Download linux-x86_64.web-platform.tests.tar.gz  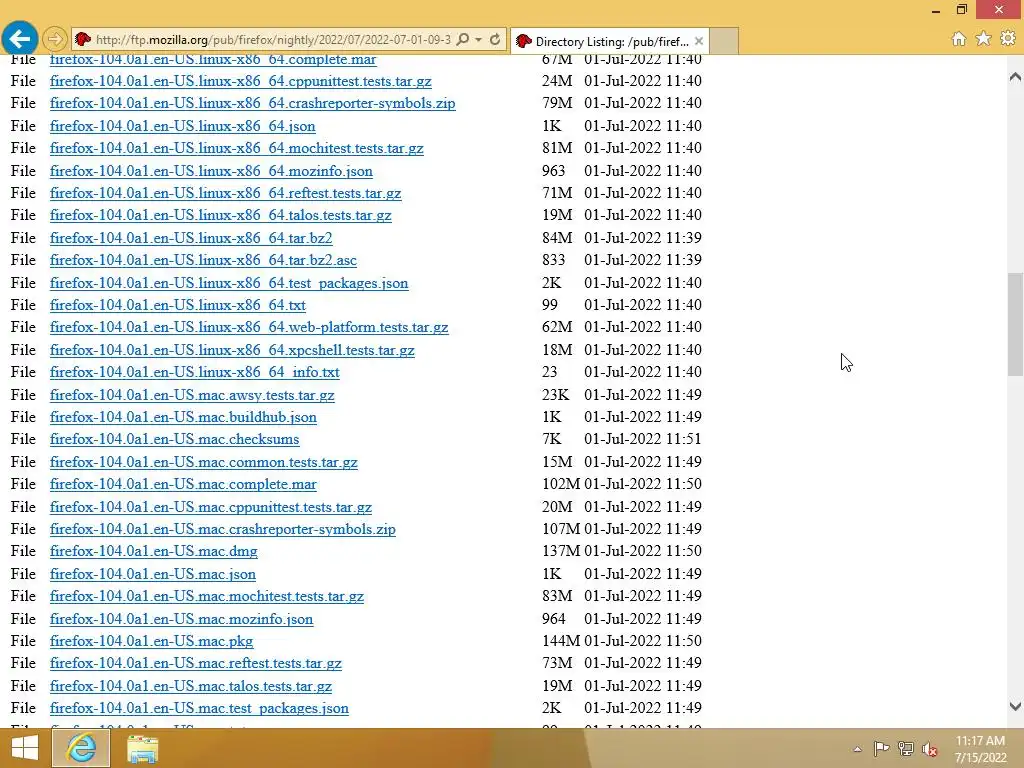[x=249, y=327]
